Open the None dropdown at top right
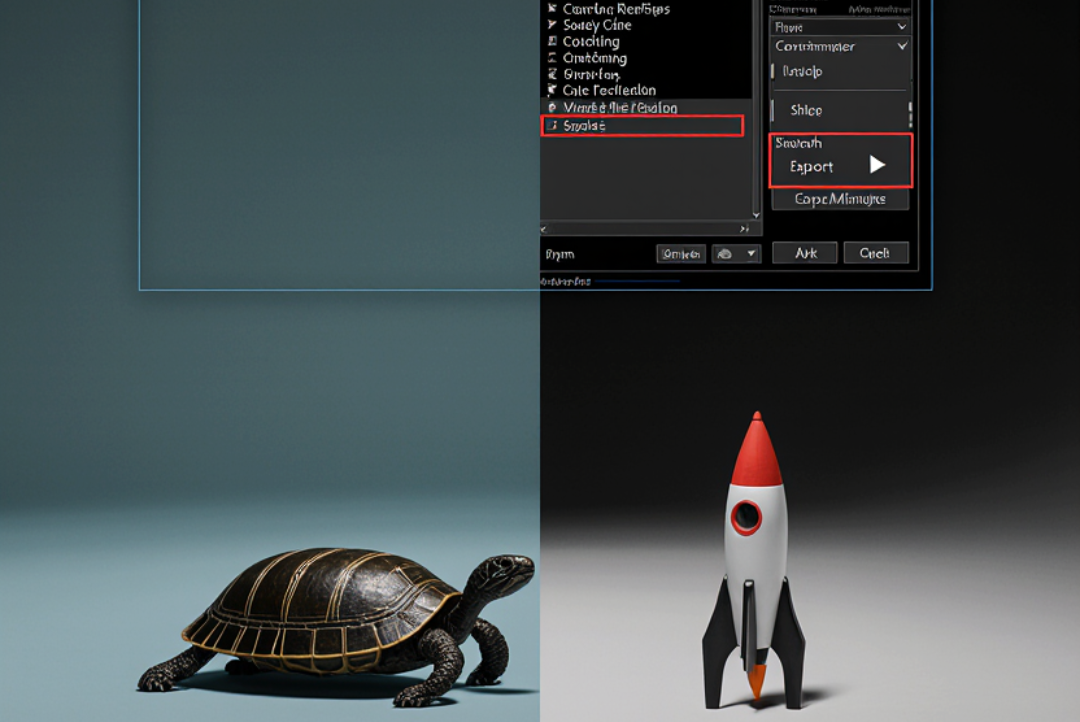This screenshot has height=722, width=1080. coord(838,26)
